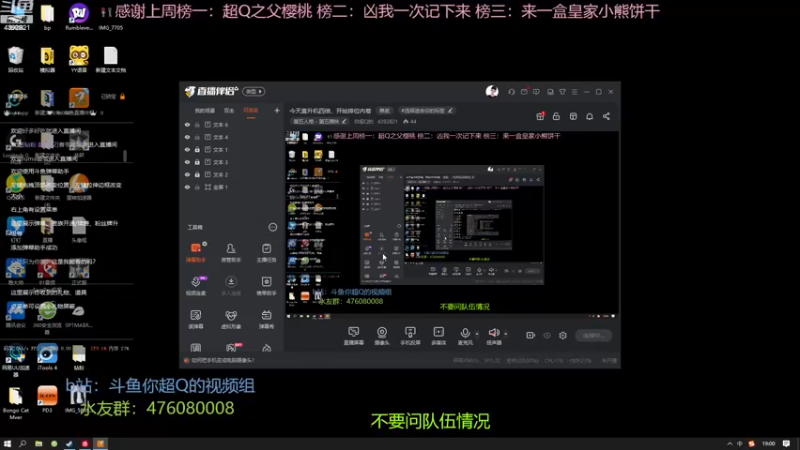Add a new scene with plus button

point(277,110)
